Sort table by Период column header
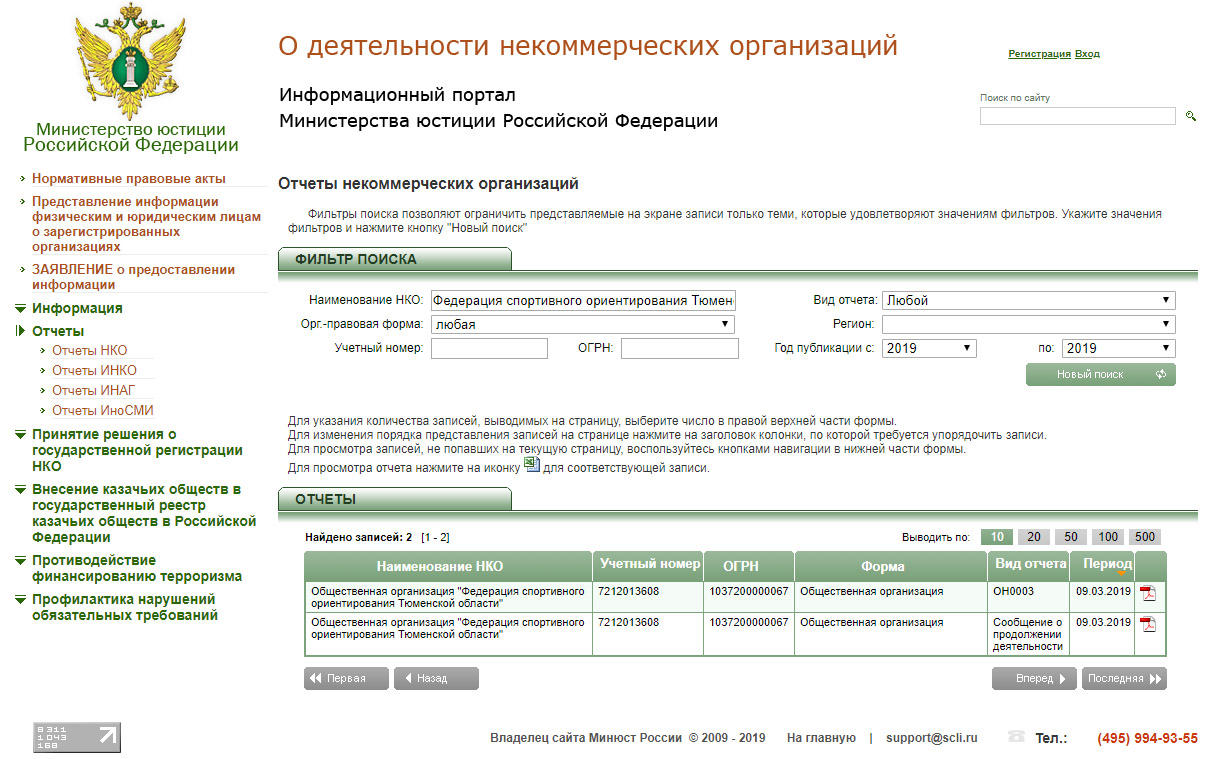The image size is (1224, 759). tap(1106, 565)
